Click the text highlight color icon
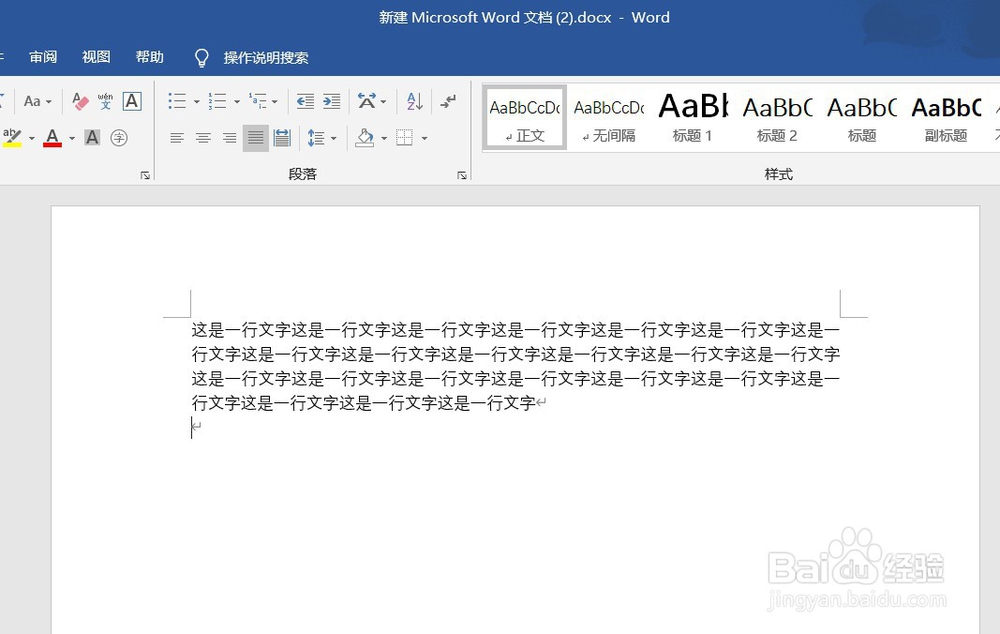The width and height of the screenshot is (1000, 634). (x=14, y=137)
